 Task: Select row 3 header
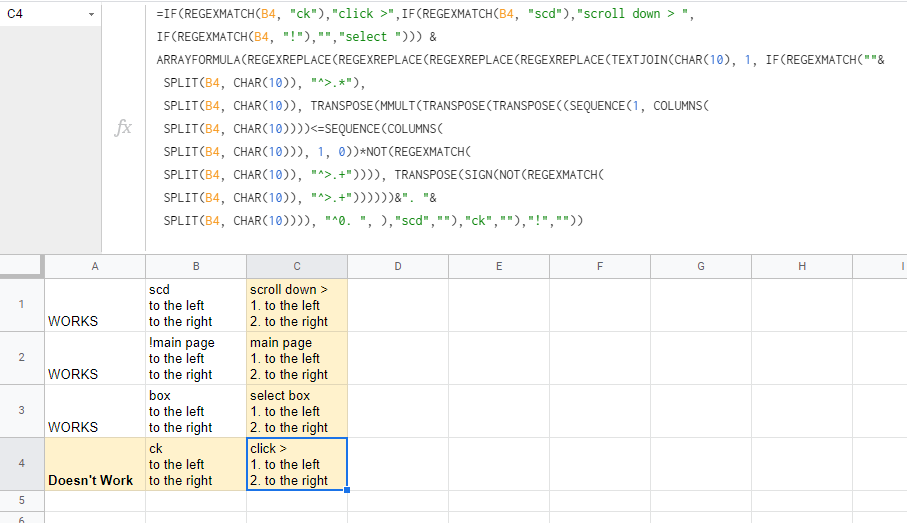(22, 411)
